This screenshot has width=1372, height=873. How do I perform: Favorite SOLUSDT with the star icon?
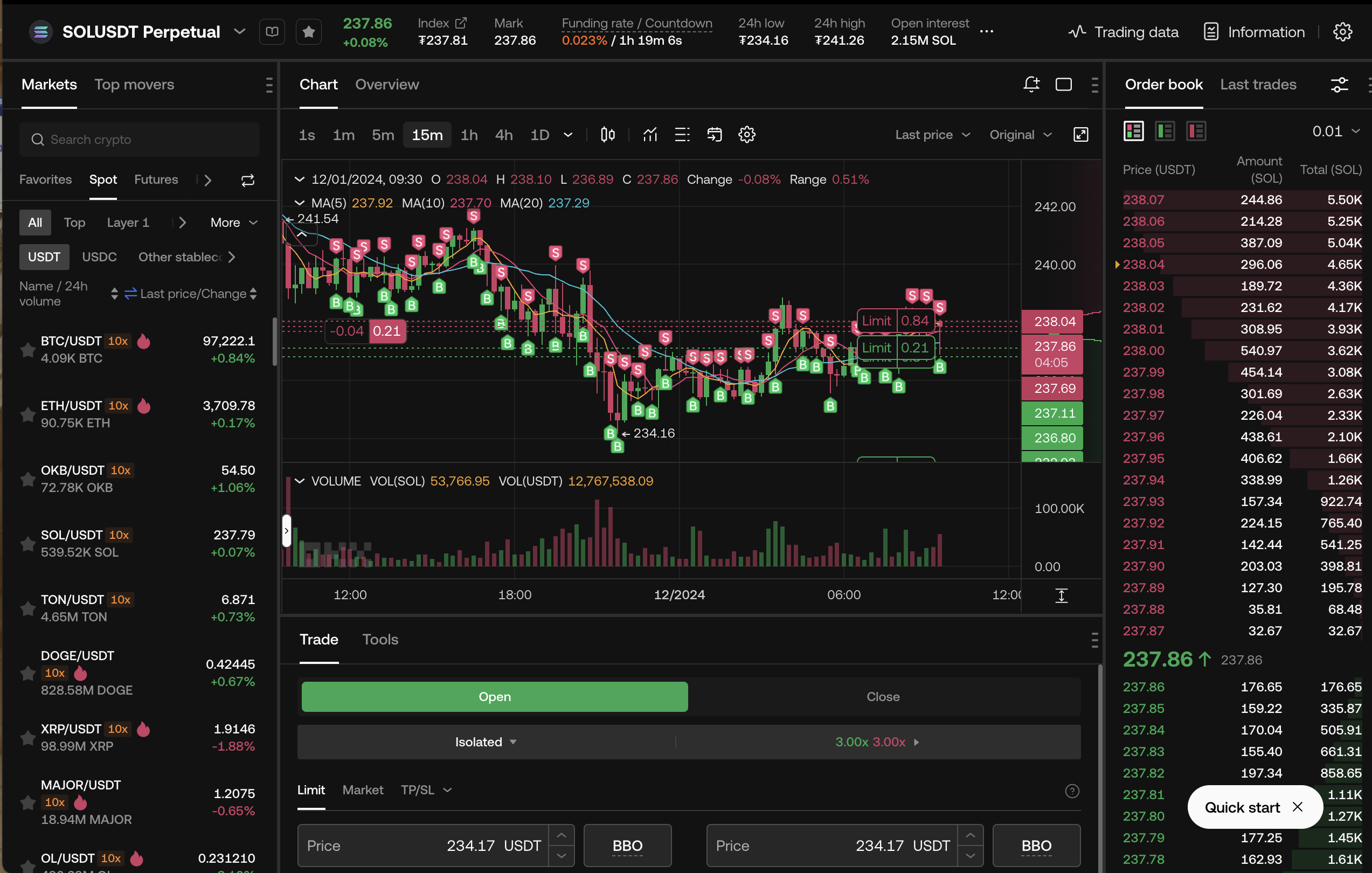(309, 32)
